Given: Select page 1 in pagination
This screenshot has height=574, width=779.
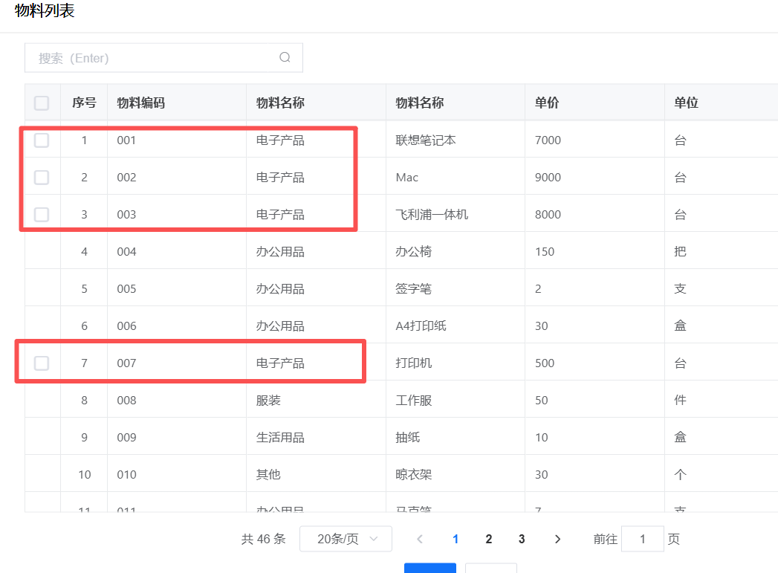Looking at the screenshot, I should [x=456, y=539].
